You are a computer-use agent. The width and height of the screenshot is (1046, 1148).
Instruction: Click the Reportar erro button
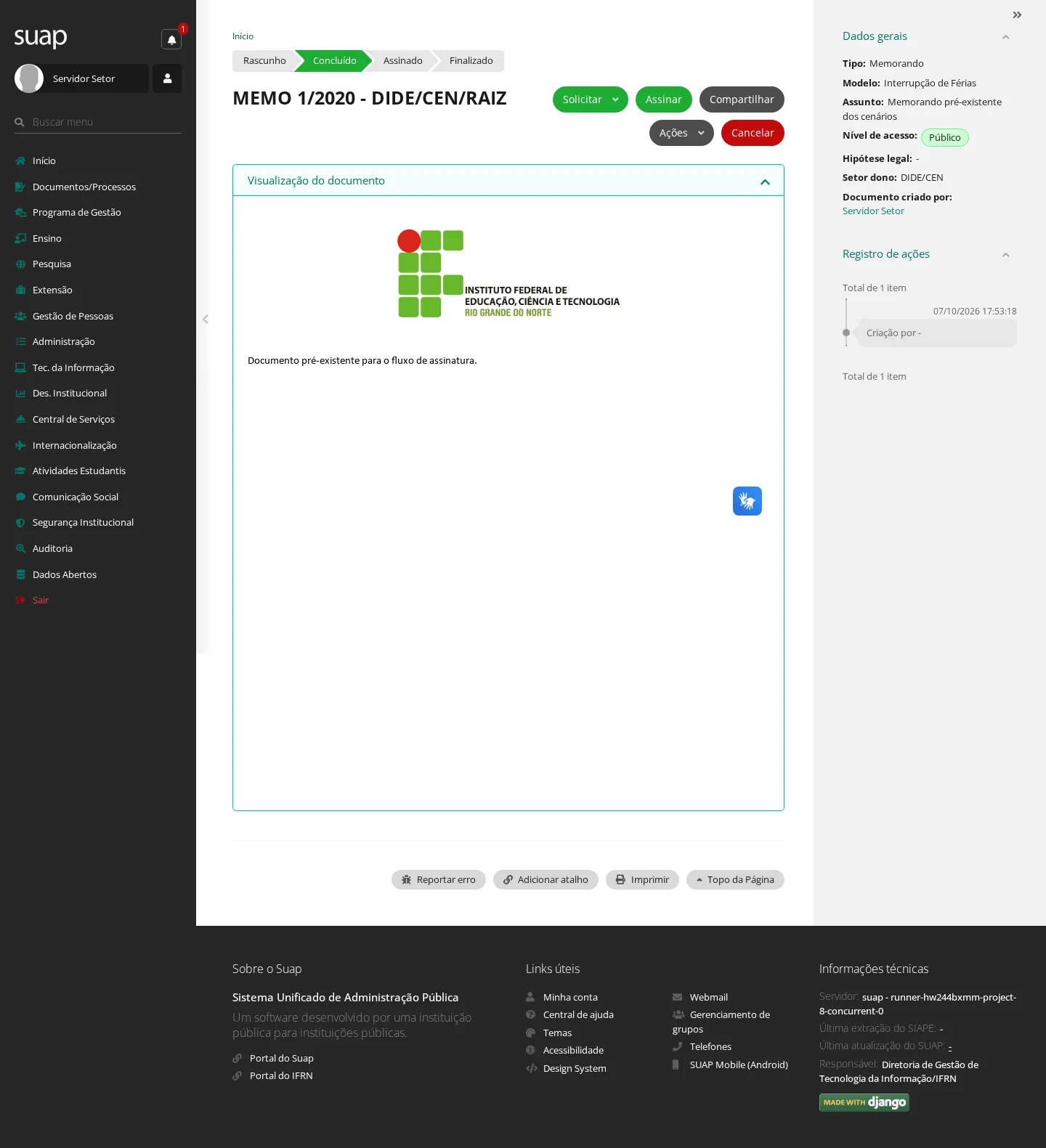tap(439, 879)
